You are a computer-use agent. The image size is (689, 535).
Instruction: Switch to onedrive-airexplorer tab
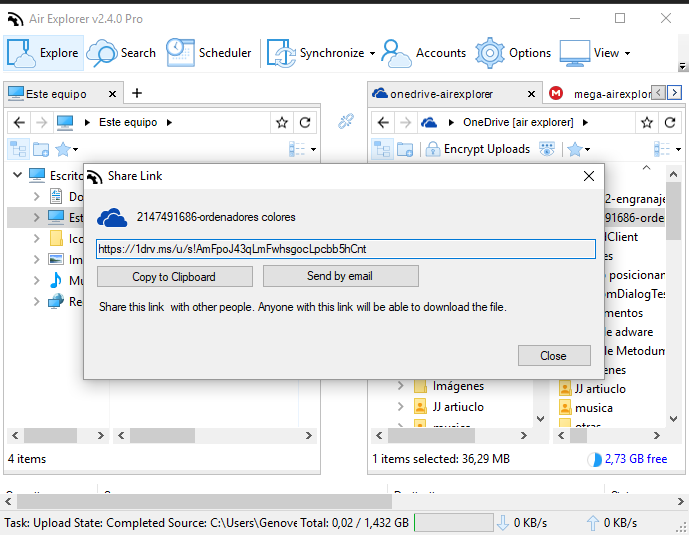[x=442, y=94]
